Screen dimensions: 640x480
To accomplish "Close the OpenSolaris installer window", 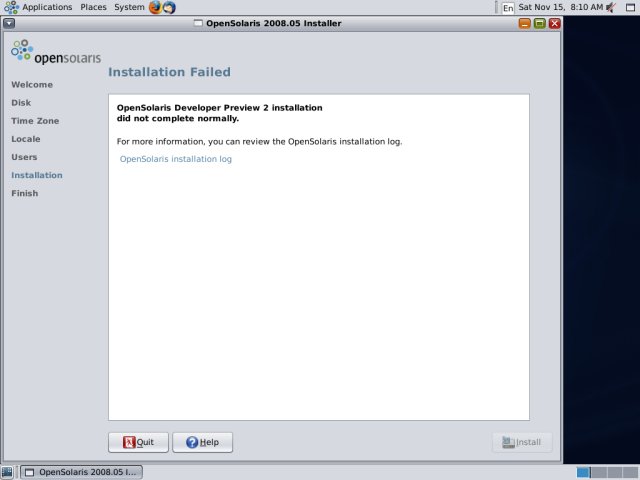I will click(x=555, y=23).
